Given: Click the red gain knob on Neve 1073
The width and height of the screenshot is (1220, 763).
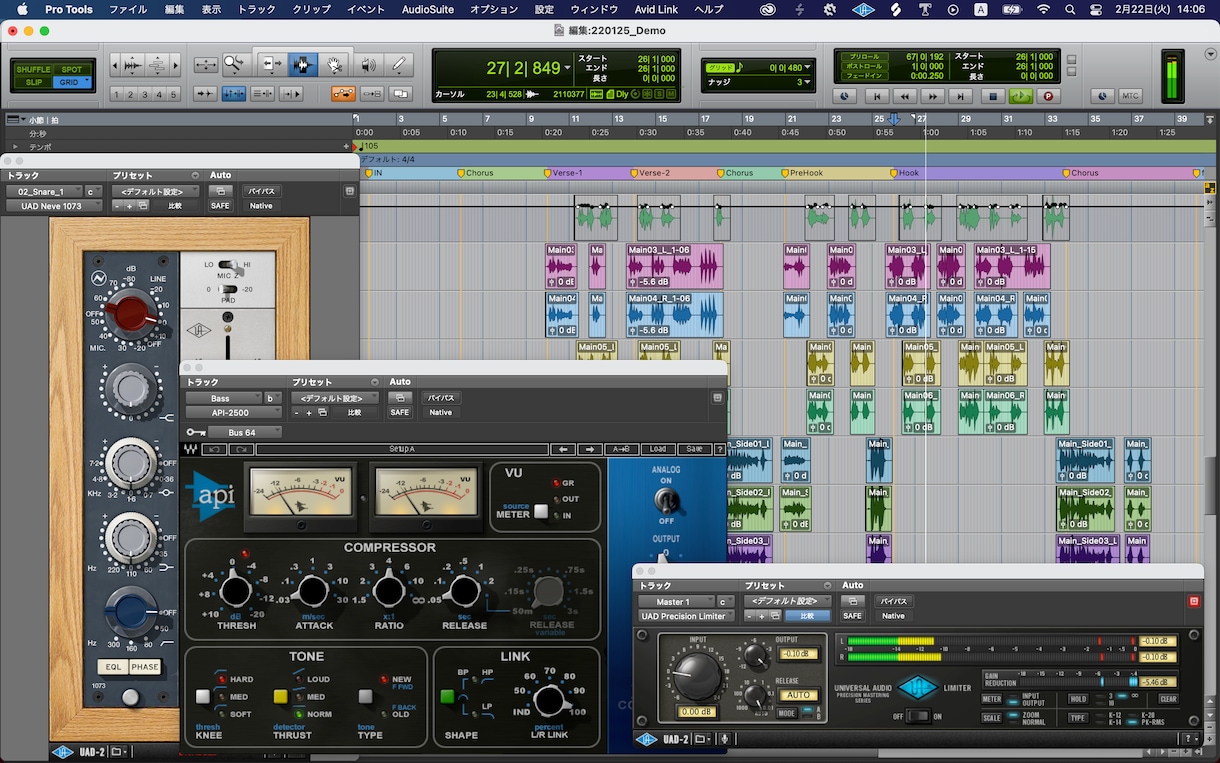Looking at the screenshot, I should click(128, 313).
